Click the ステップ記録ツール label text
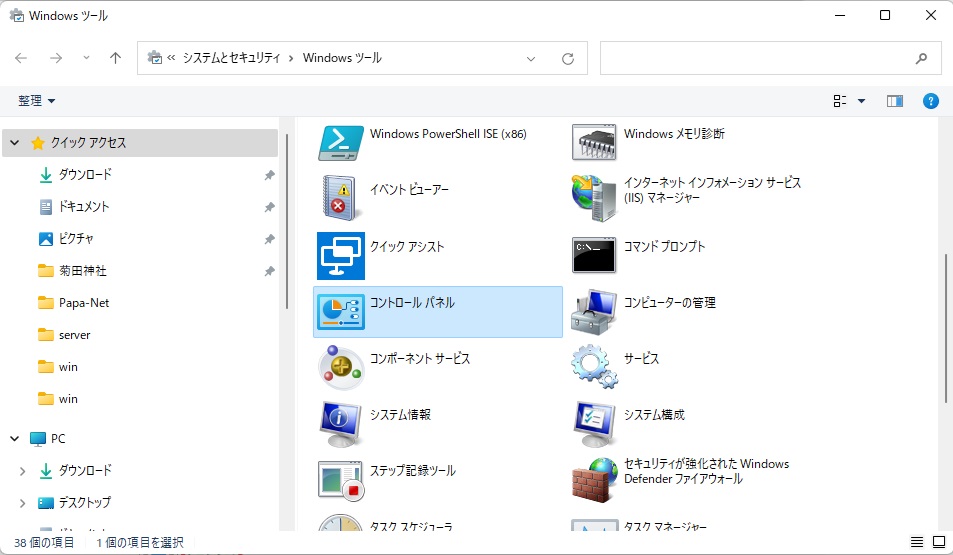The image size is (953, 555). pyautogui.click(x=413, y=471)
